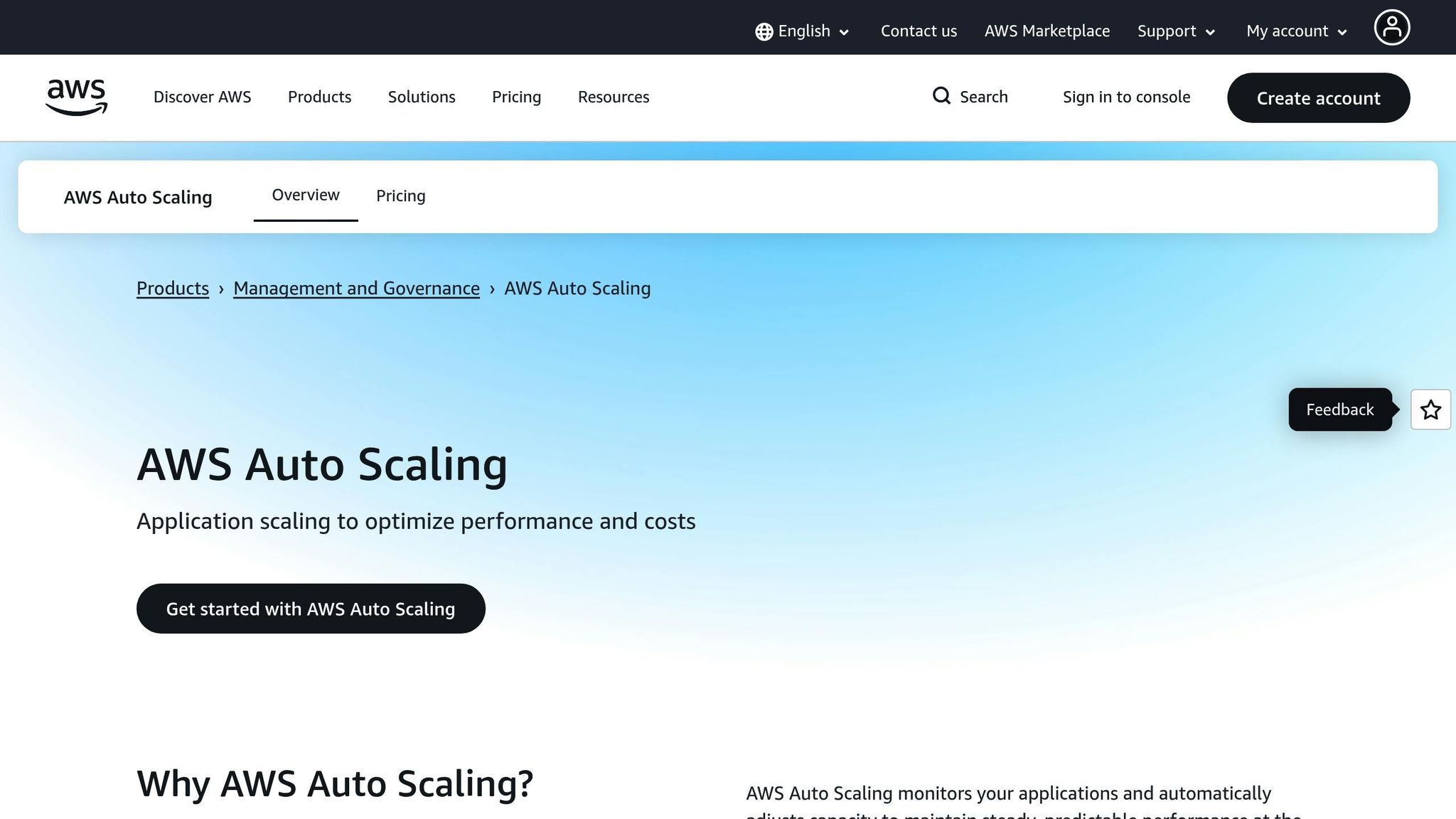Switch to the Pricing tab
Screen dimensions: 1456x819
[400, 196]
